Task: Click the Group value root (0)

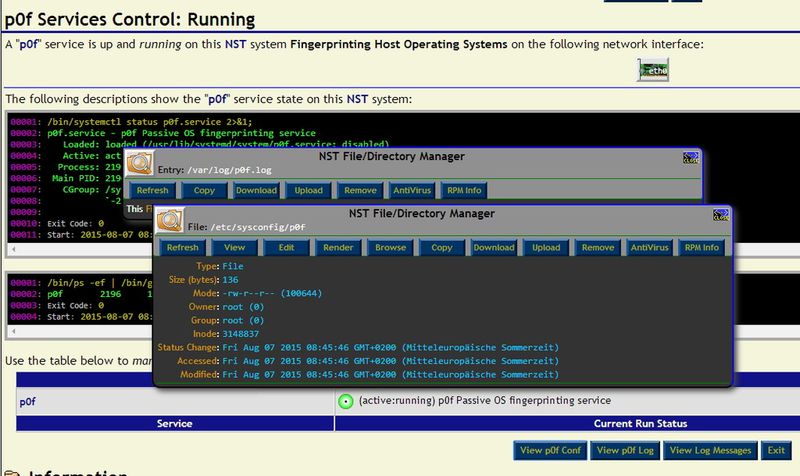Action: click(243, 320)
